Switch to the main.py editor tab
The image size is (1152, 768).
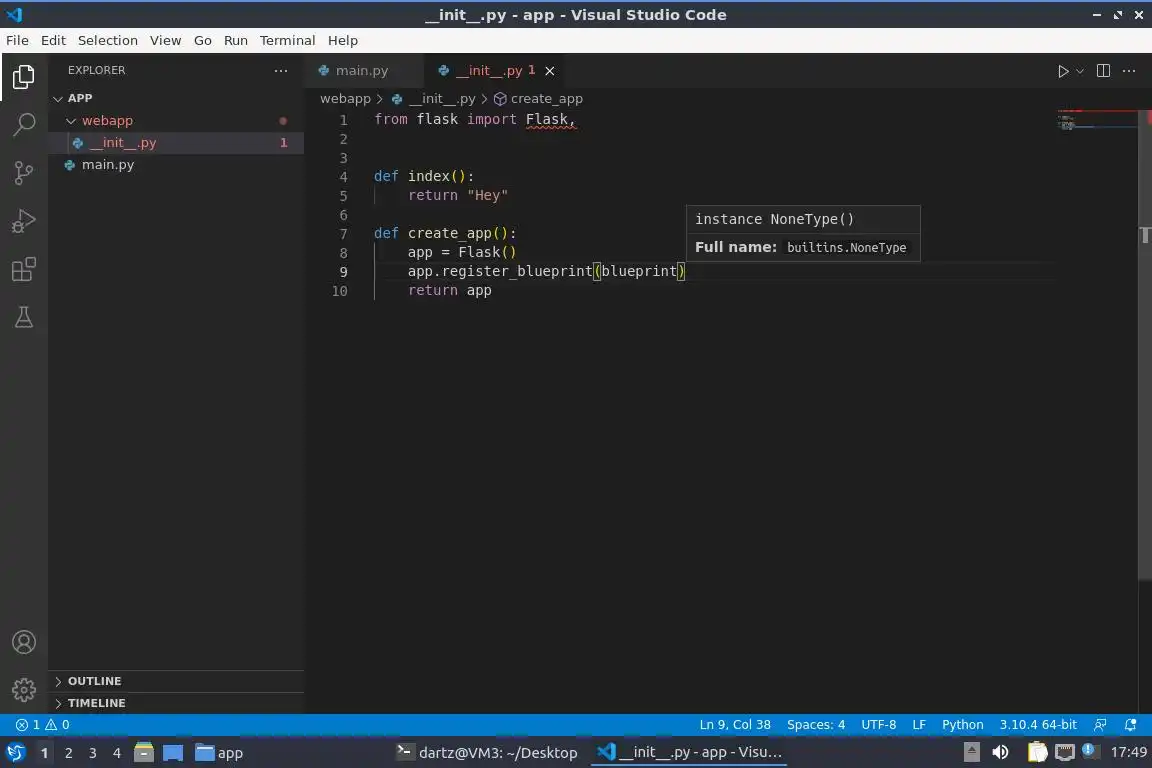click(x=364, y=71)
